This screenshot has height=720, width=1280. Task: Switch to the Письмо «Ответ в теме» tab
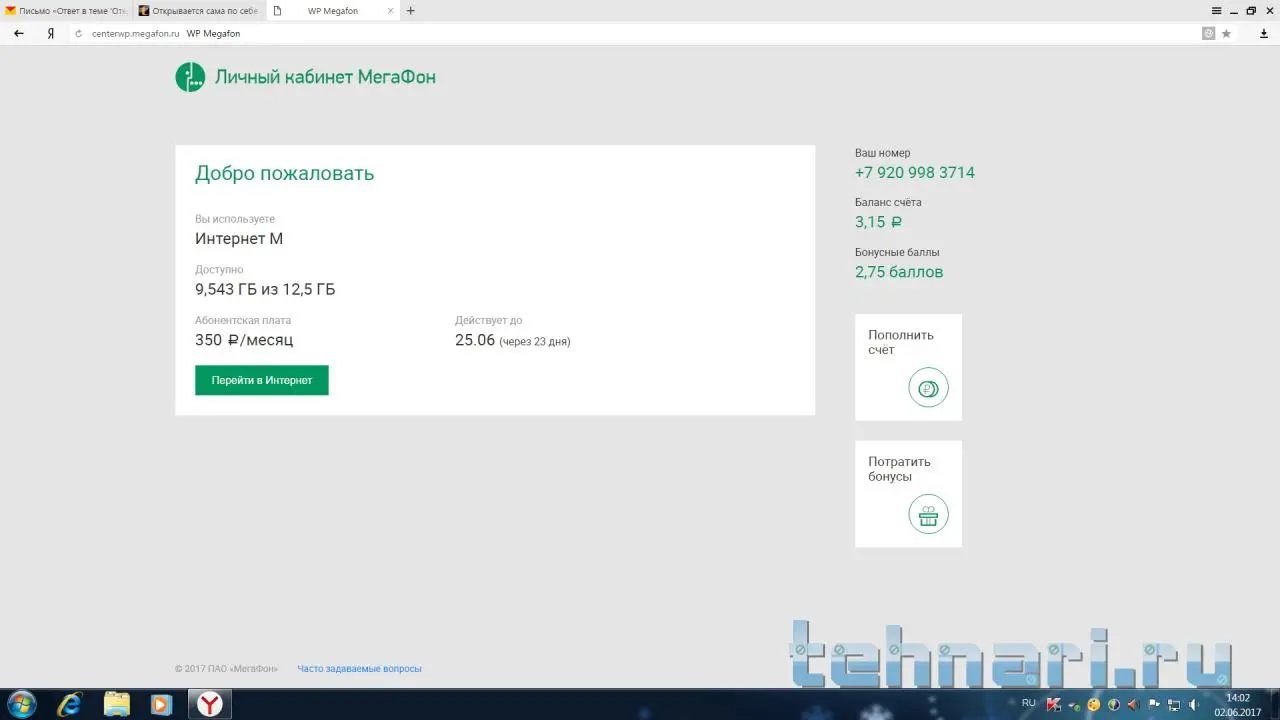click(x=67, y=11)
